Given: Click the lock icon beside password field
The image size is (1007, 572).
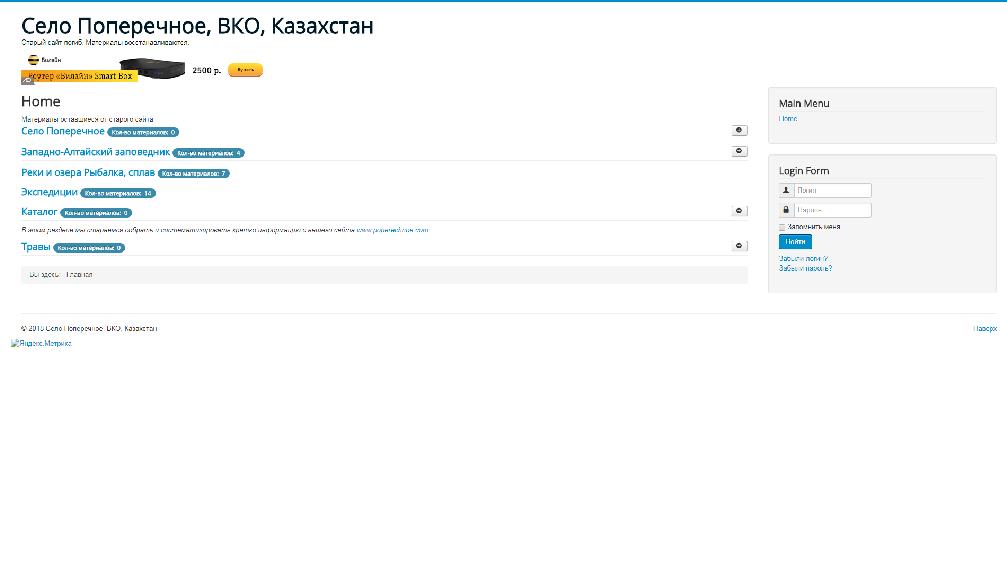Looking at the screenshot, I should (786, 210).
